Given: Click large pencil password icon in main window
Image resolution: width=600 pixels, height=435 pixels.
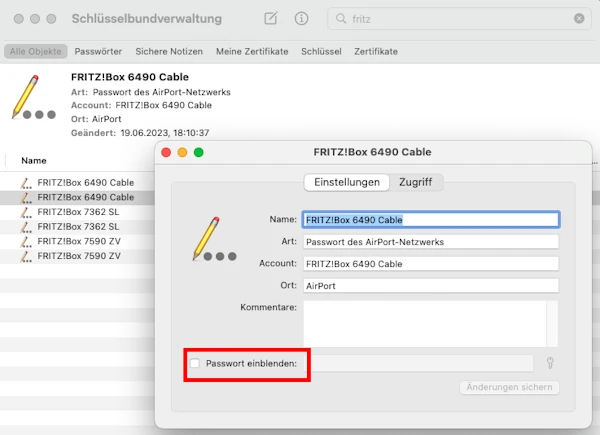Looking at the screenshot, I should (33, 97).
